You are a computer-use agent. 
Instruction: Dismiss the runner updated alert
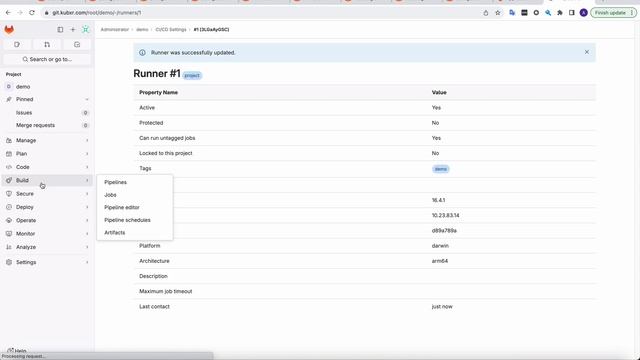pos(587,52)
